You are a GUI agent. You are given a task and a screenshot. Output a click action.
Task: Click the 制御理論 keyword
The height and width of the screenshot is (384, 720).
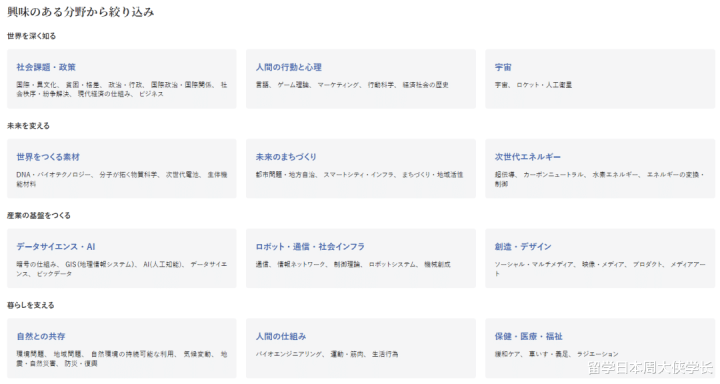[347, 264]
